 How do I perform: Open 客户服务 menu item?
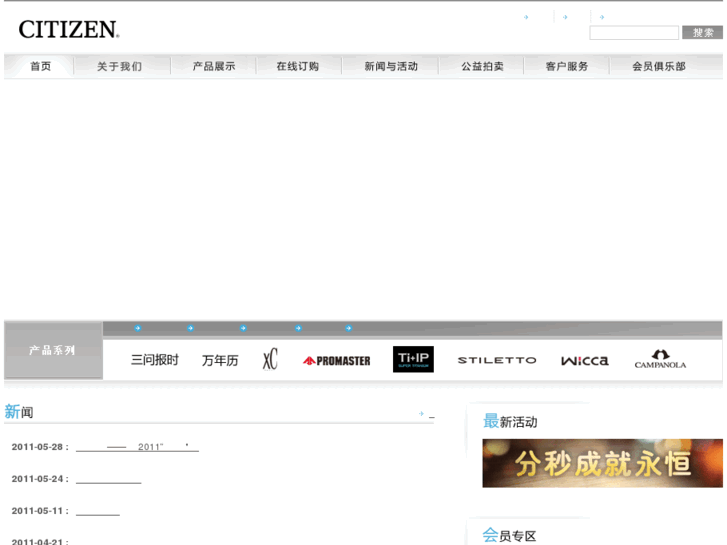tap(567, 66)
